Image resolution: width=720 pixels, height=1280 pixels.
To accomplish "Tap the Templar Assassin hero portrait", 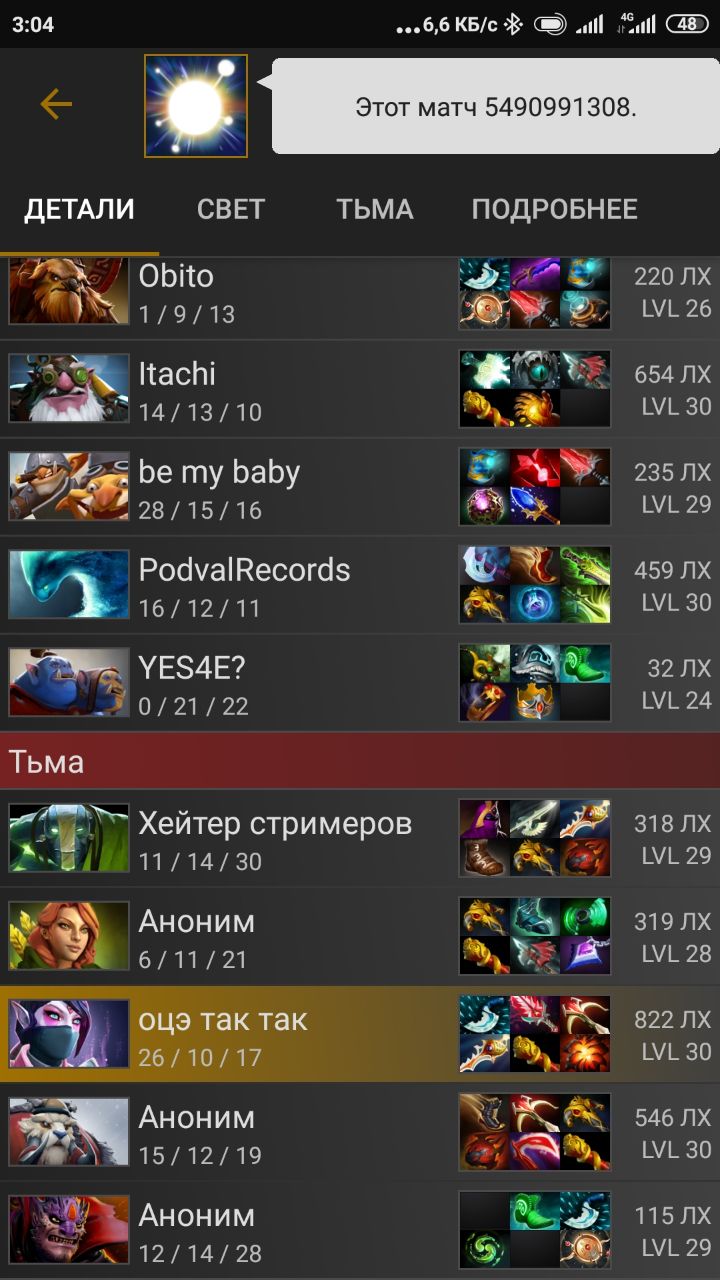I will tap(69, 1034).
